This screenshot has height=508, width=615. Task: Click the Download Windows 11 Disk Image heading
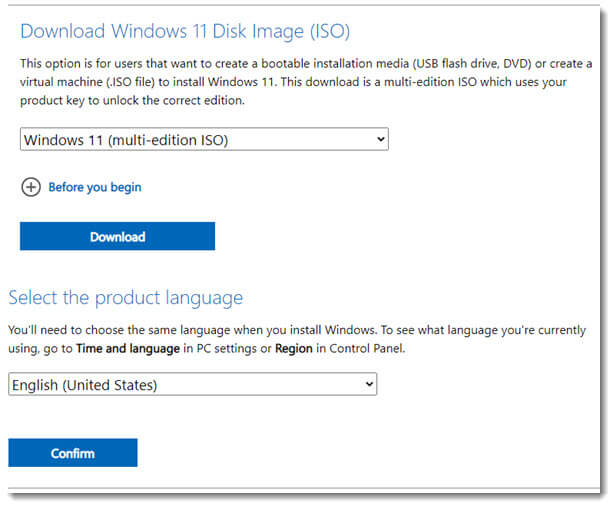click(x=185, y=31)
